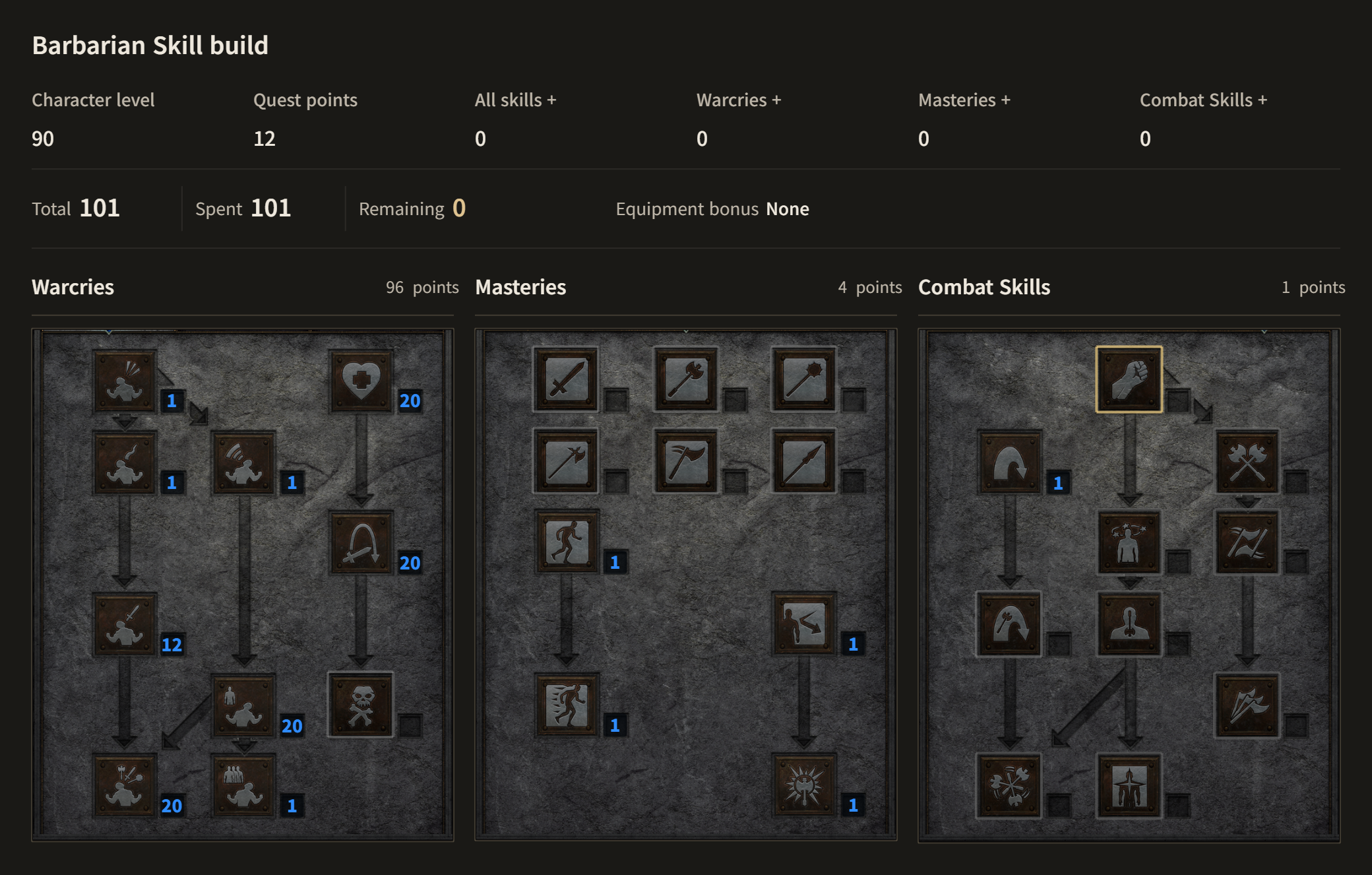This screenshot has width=1372, height=875.
Task: Edit the Quest points value 12
Action: 265,139
